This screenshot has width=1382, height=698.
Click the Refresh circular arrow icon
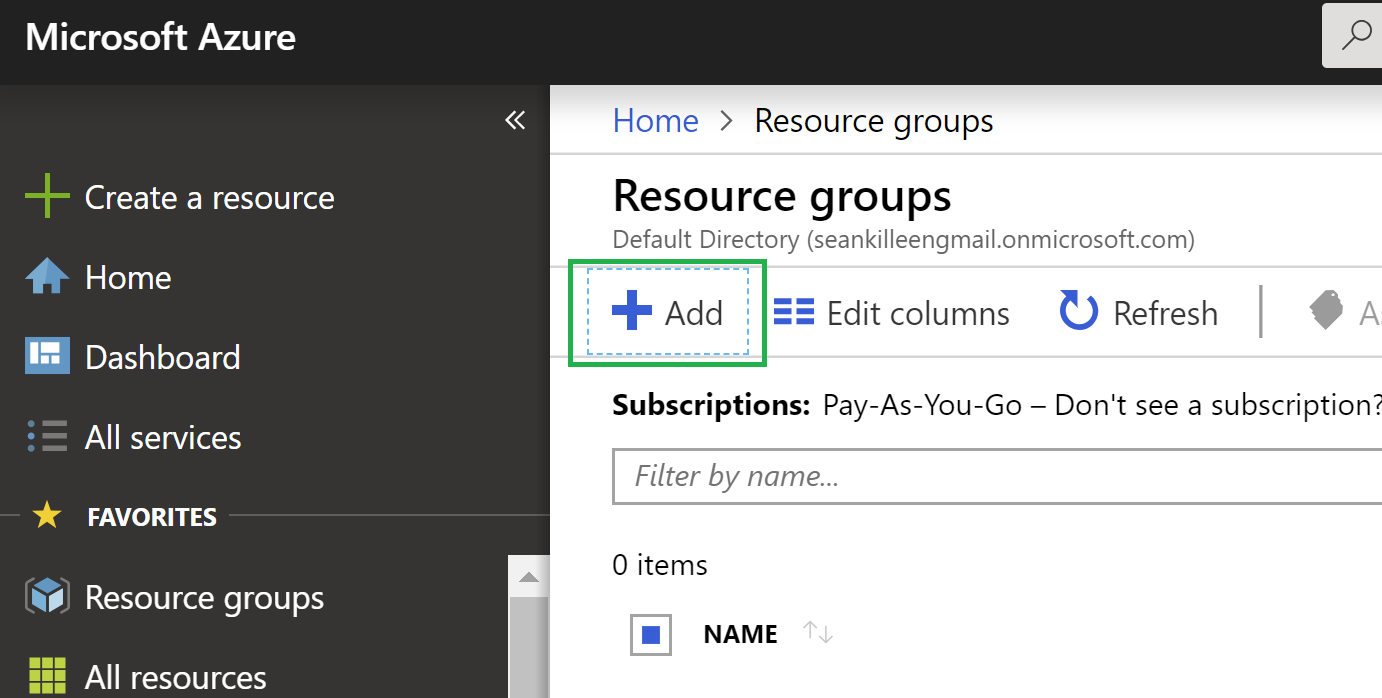1078,311
